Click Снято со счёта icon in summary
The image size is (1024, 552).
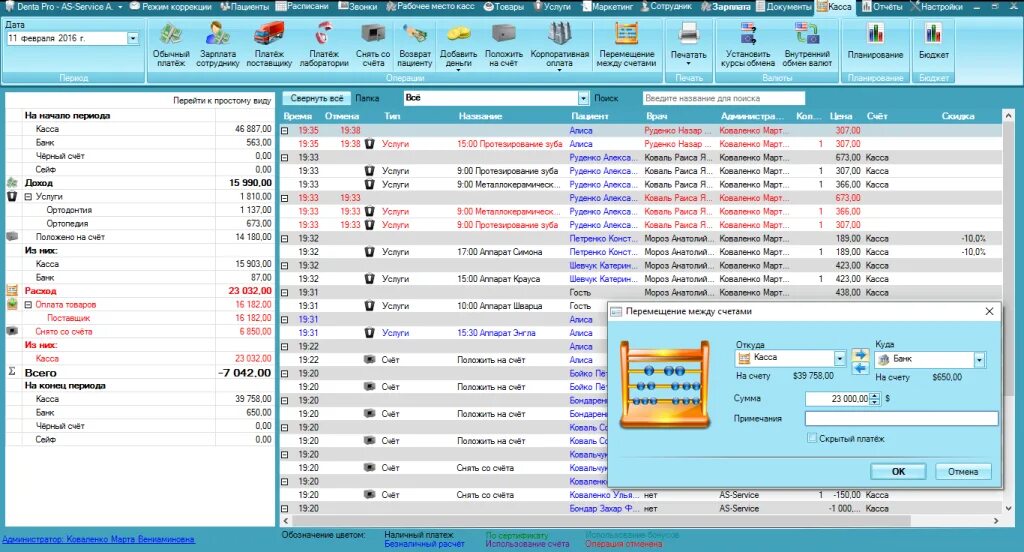(12, 331)
